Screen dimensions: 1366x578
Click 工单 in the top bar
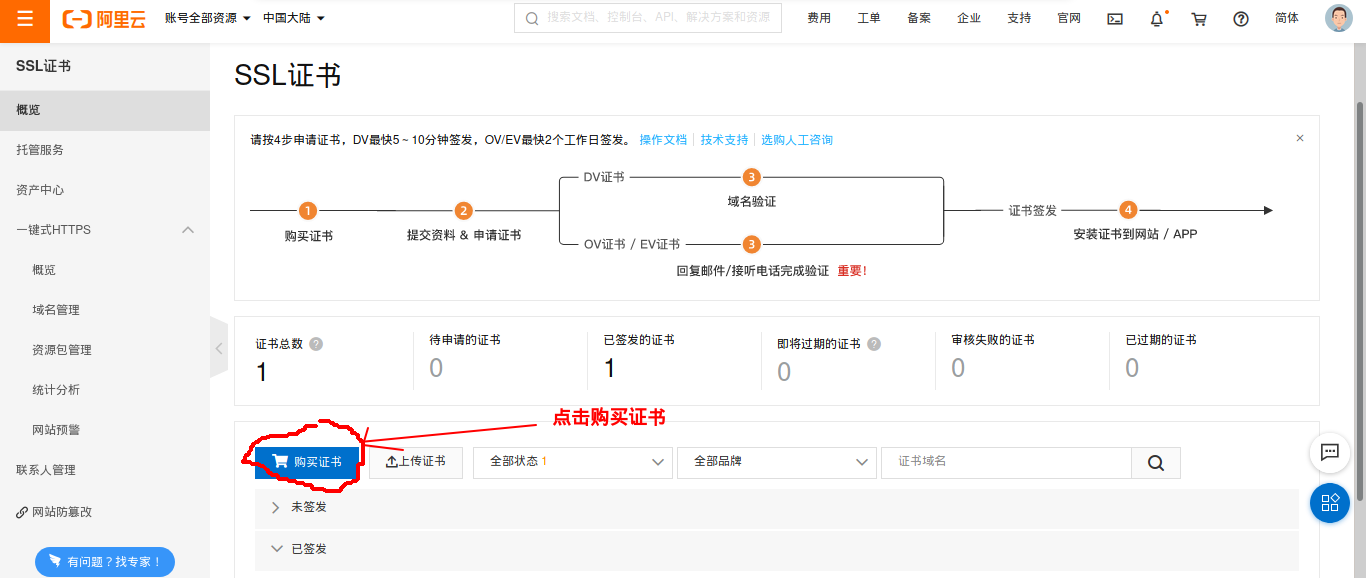pyautogui.click(x=869, y=19)
